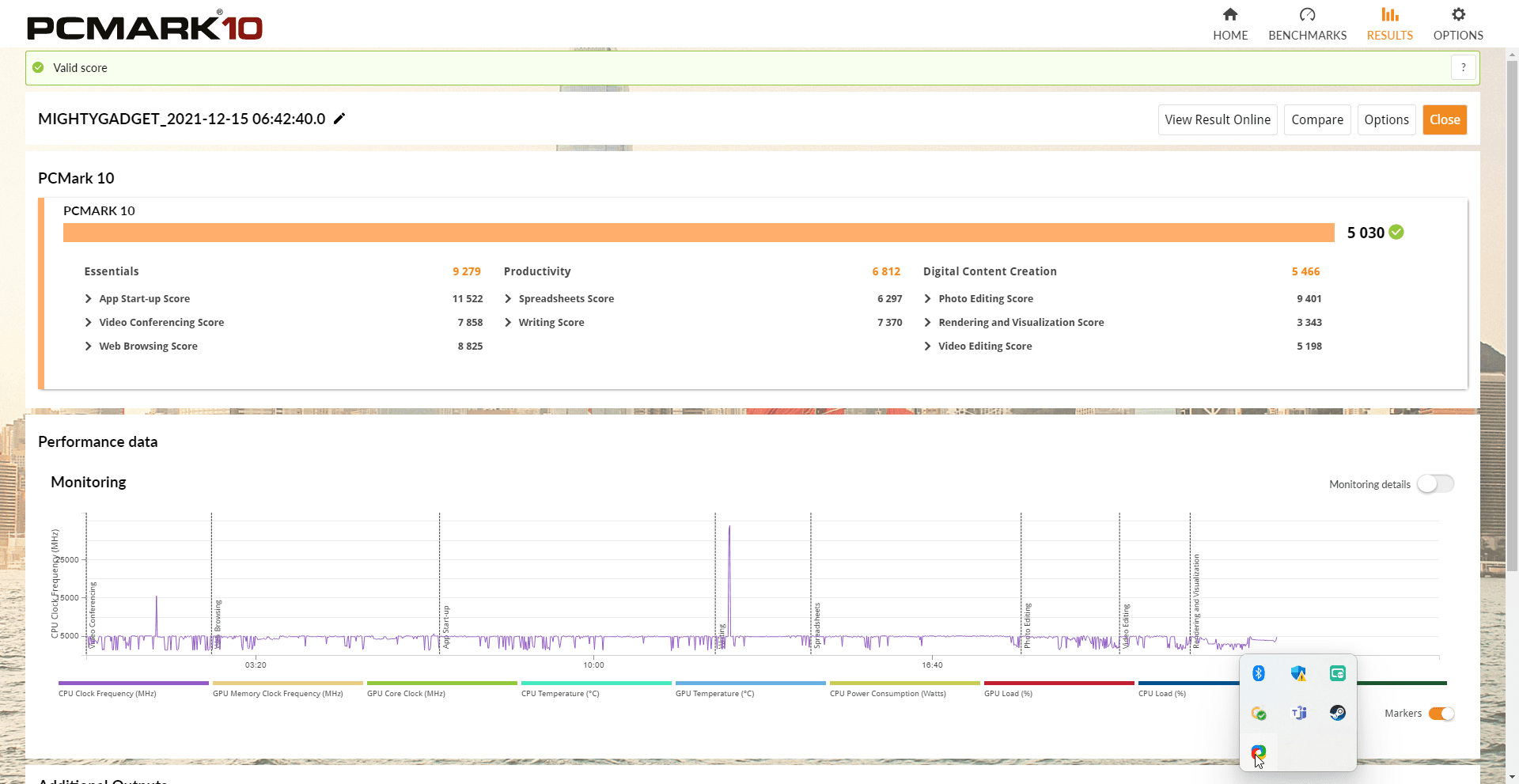Screen dimensions: 1519x784
Task: Click the vertical scrollbar on right
Action: (1512, 316)
